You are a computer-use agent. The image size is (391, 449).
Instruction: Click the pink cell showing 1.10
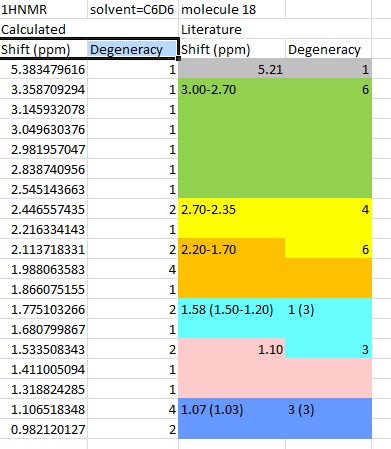[x=232, y=349]
